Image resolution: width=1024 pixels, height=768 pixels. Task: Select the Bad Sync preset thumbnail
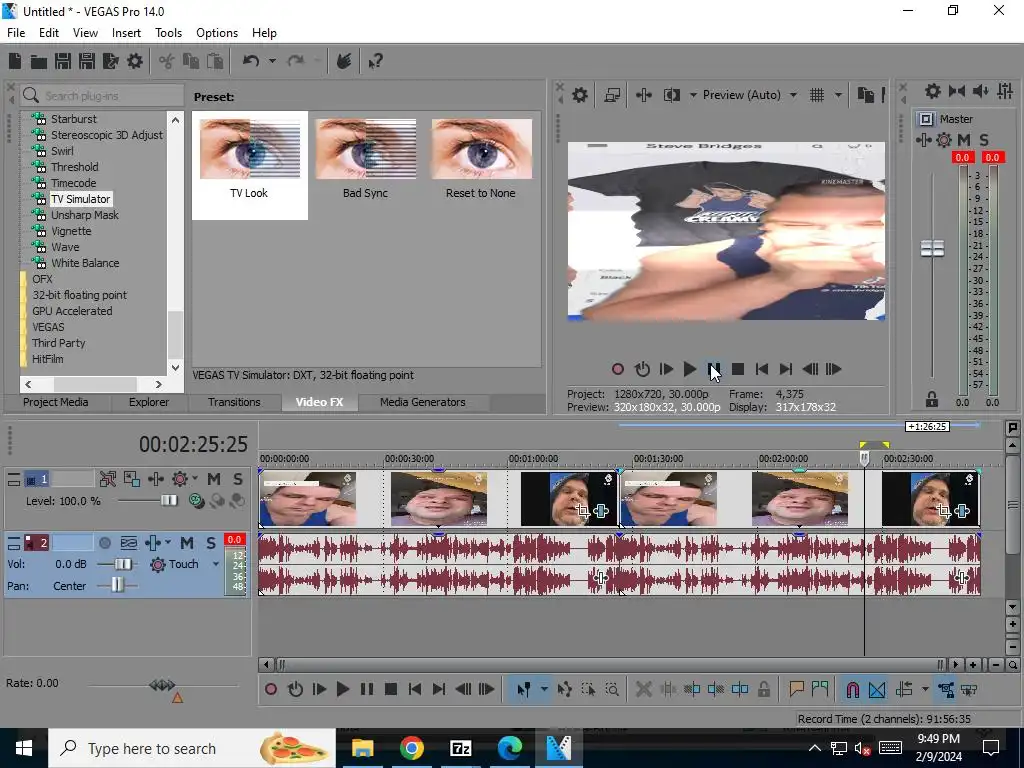point(366,149)
